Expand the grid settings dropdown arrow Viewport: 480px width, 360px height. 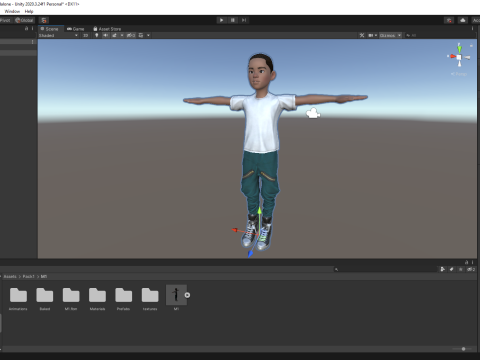[x=148, y=35]
